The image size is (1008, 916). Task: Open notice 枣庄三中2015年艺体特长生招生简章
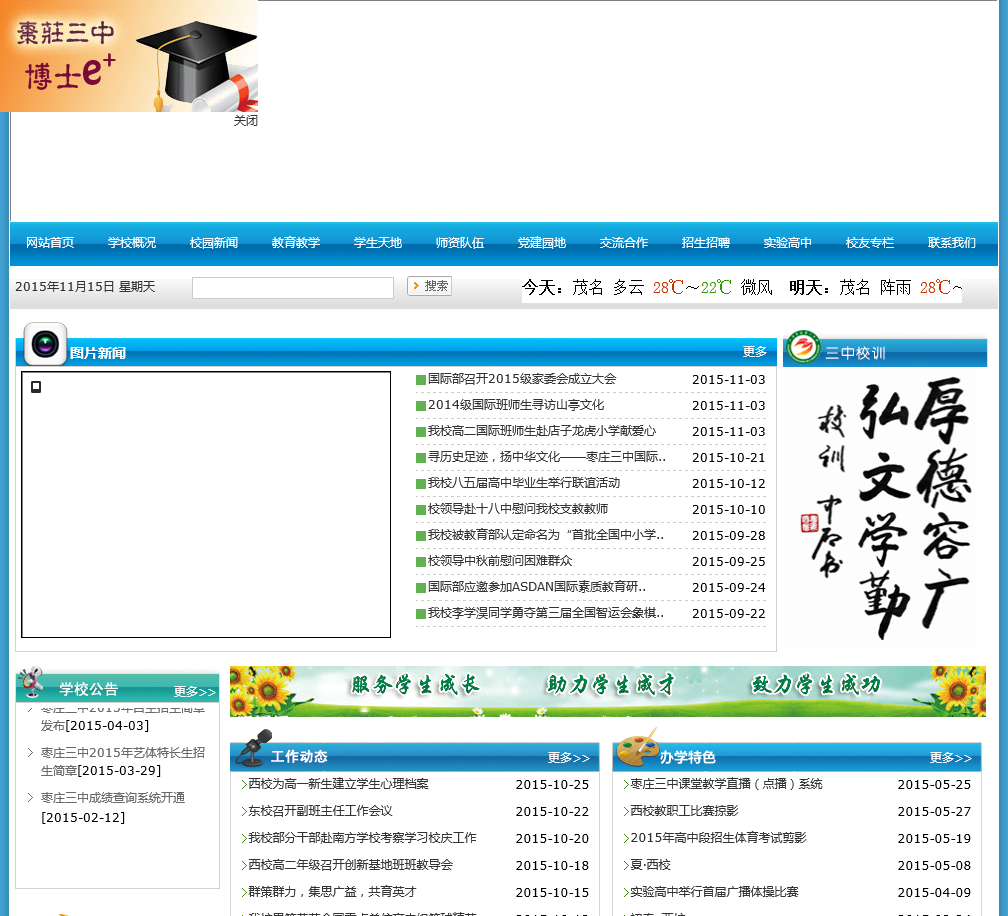tap(123, 761)
